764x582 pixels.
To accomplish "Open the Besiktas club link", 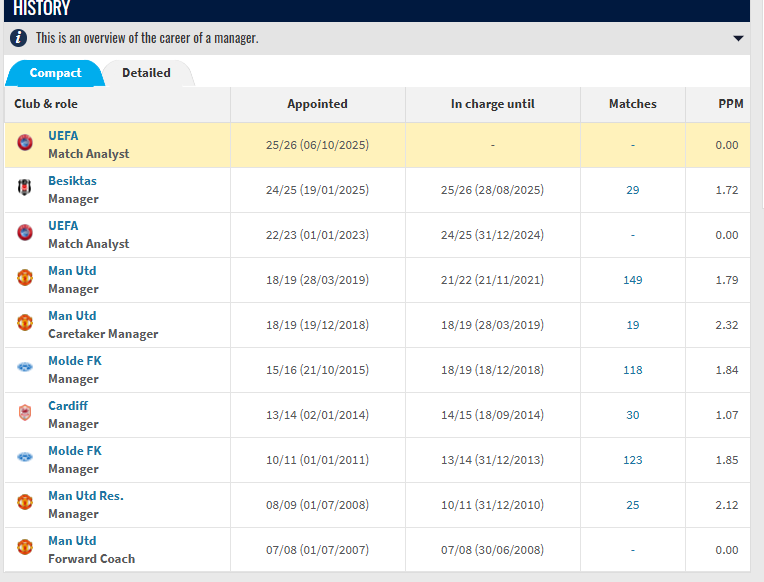I will click(x=72, y=181).
